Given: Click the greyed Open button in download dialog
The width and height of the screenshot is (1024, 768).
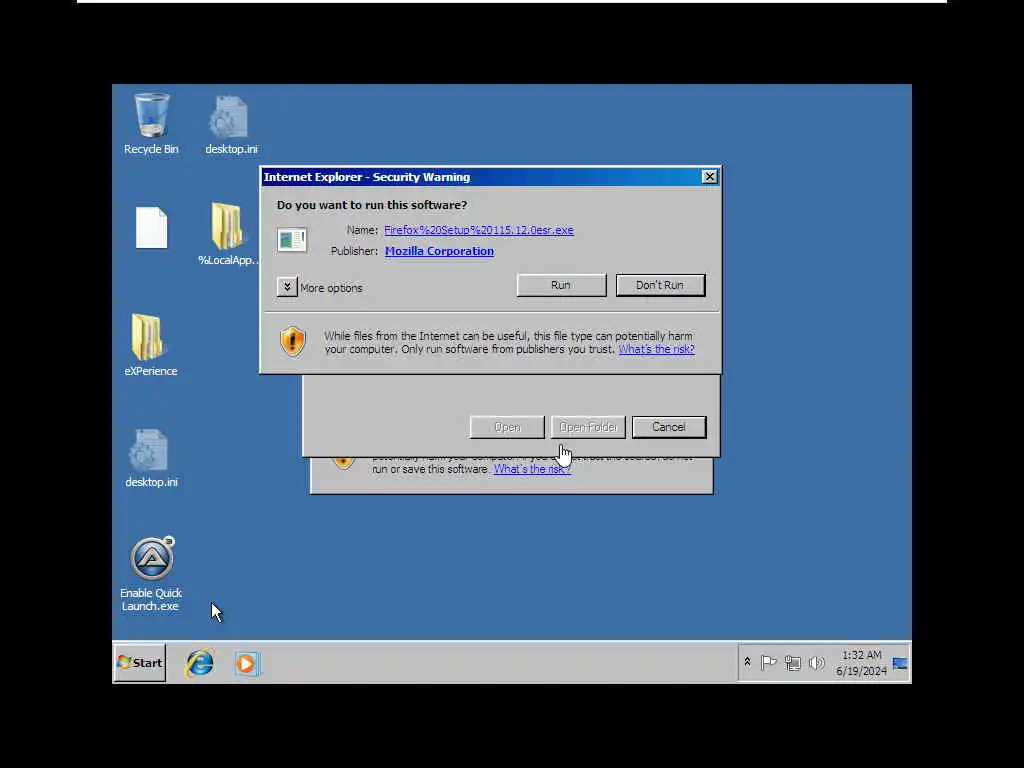Looking at the screenshot, I should click(x=507, y=427).
